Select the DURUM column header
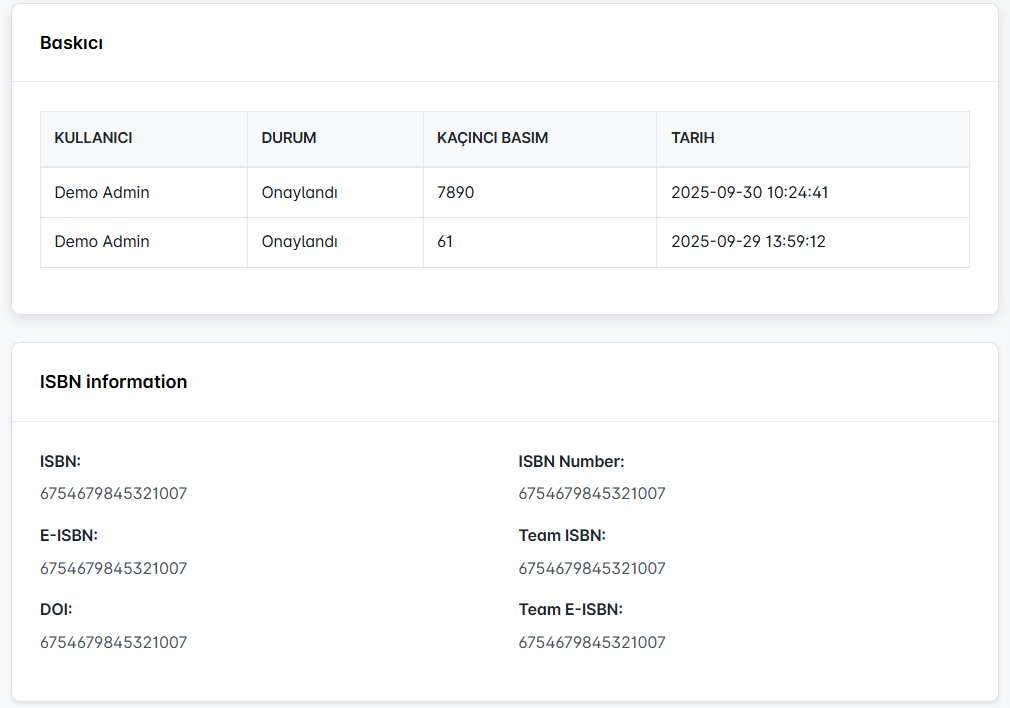 (x=289, y=138)
